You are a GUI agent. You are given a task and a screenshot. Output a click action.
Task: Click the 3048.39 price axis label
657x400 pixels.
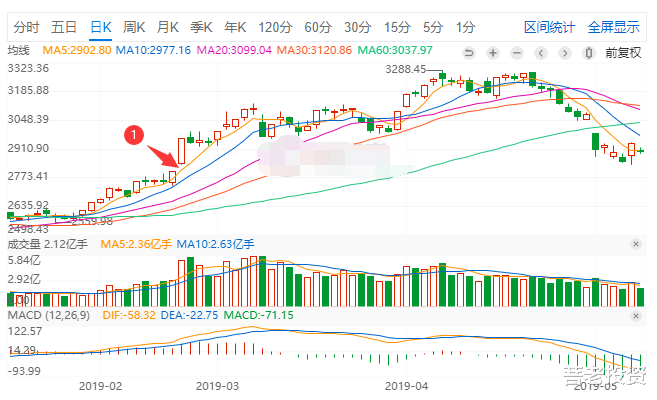click(28, 119)
